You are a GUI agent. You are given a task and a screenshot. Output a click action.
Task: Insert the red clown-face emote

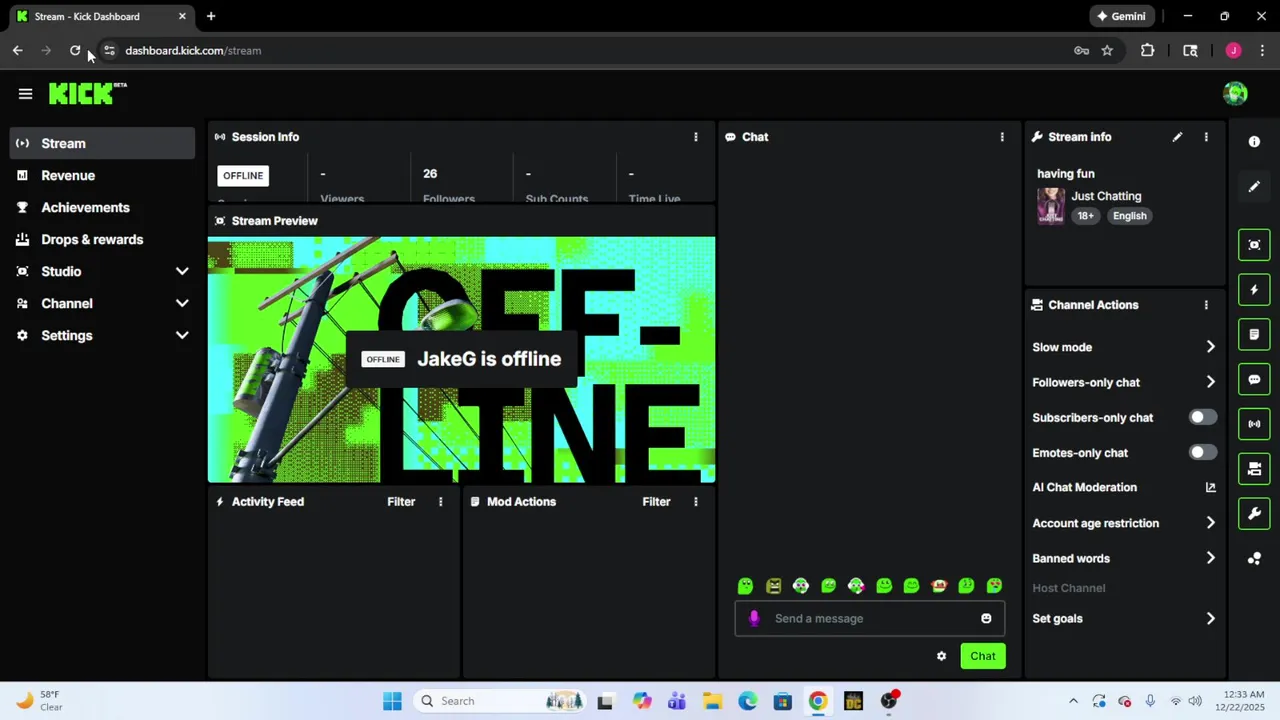click(938, 586)
